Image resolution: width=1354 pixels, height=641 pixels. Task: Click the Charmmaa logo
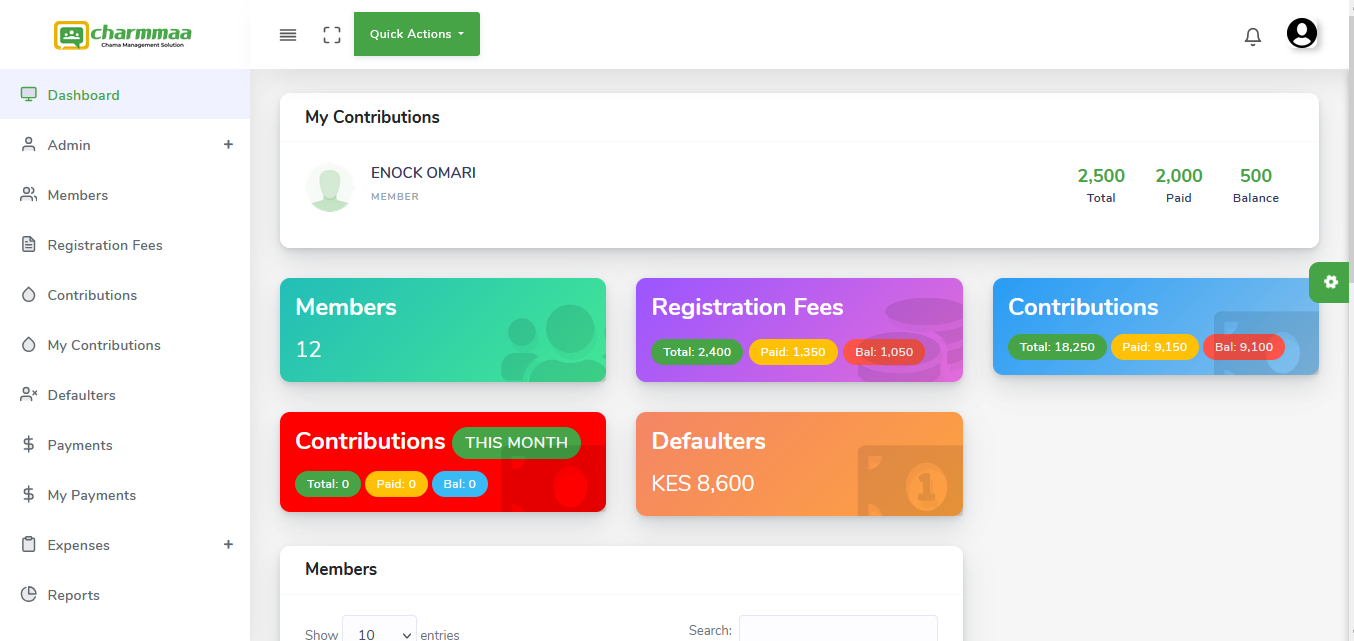pyautogui.click(x=123, y=36)
